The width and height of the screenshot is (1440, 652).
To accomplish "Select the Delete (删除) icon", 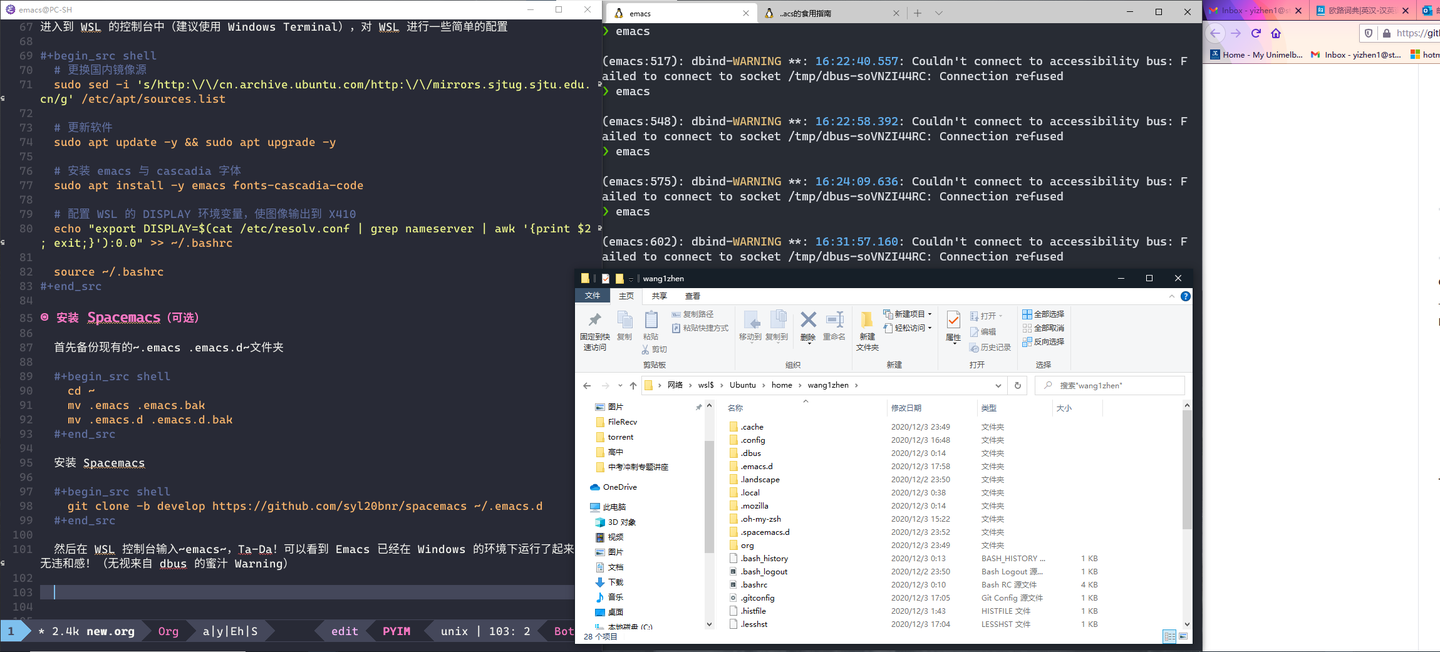I will 808,322.
